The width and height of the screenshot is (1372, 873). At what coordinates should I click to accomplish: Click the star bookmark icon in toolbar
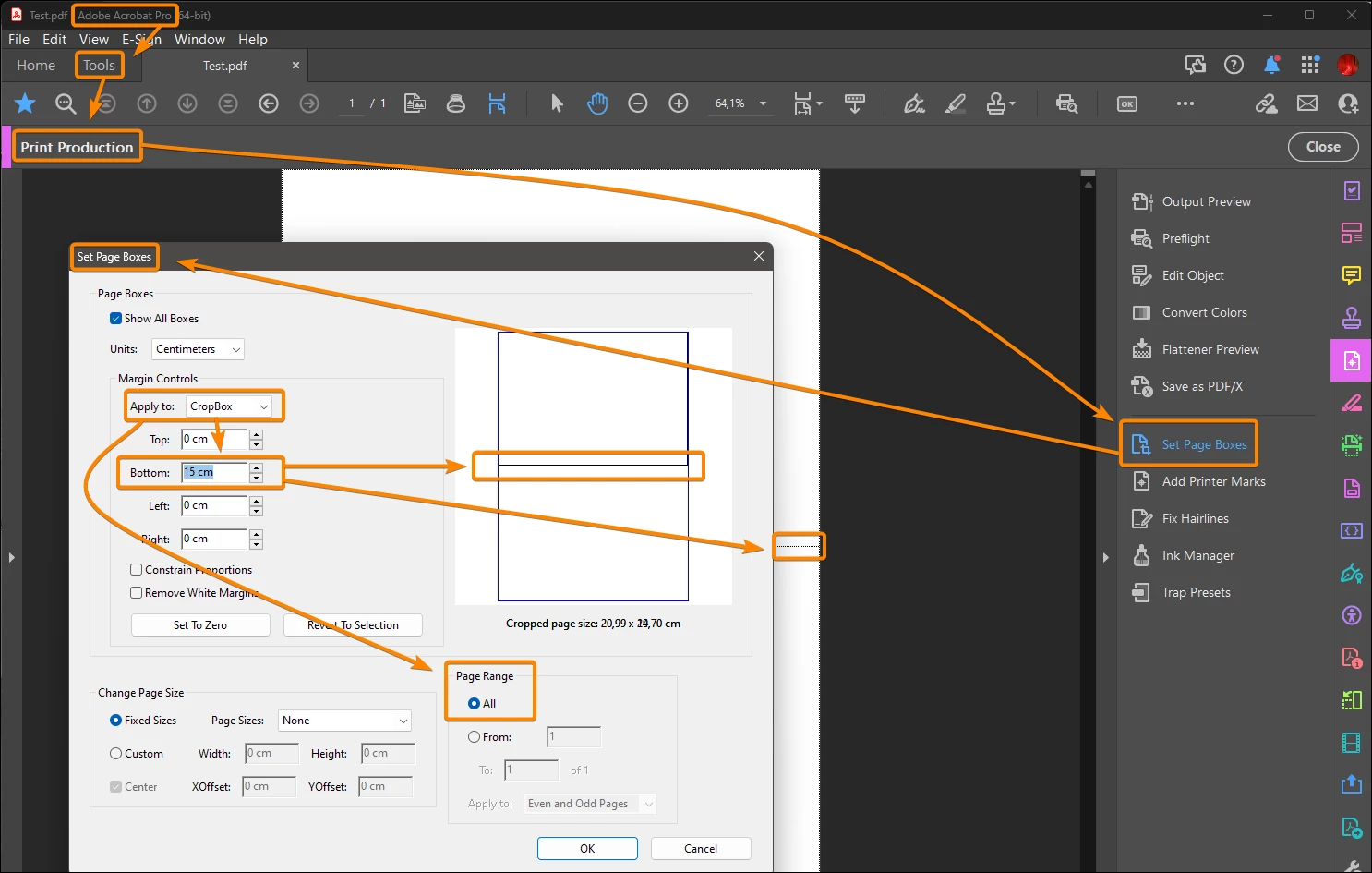(x=25, y=103)
